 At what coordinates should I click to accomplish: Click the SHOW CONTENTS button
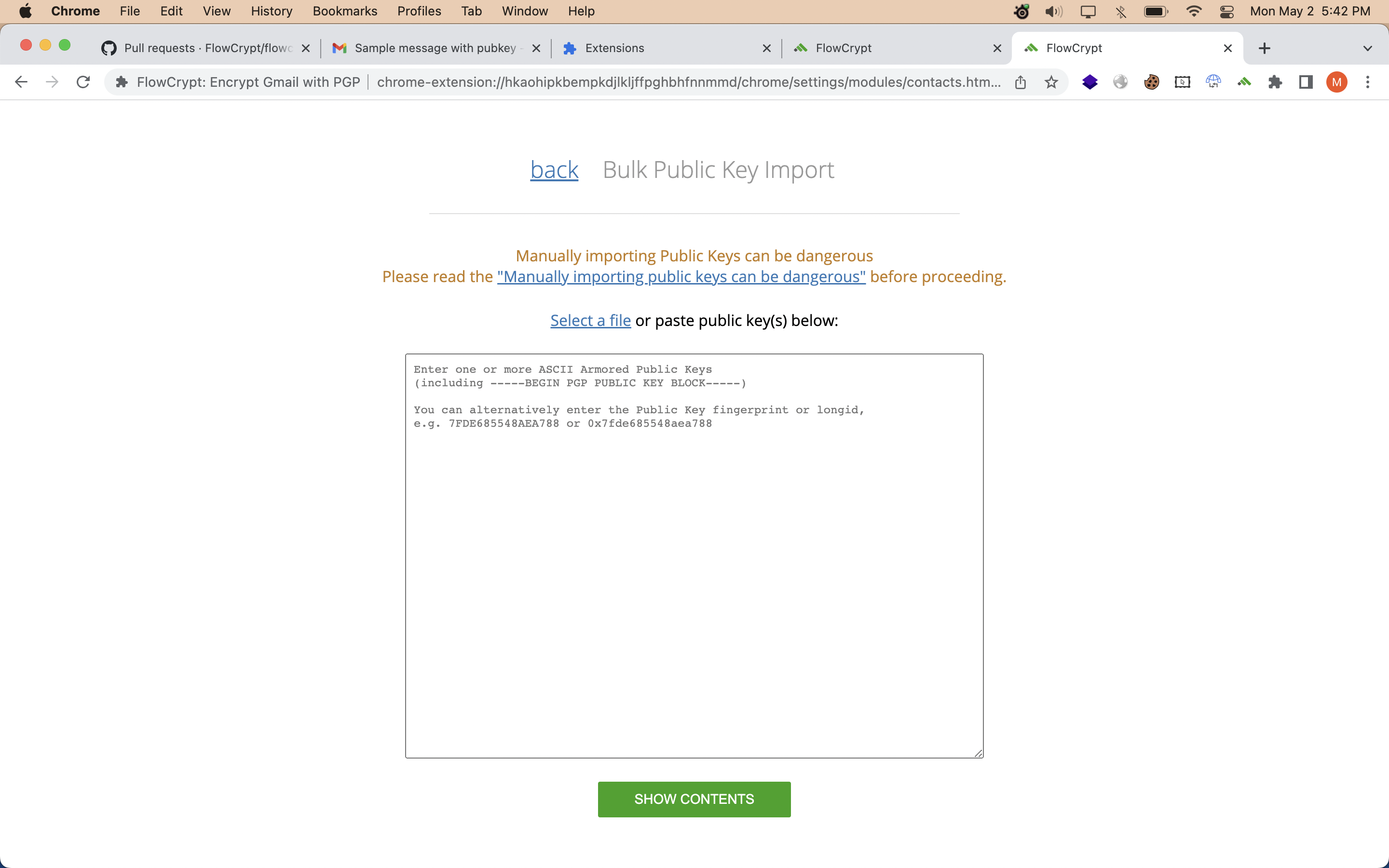694,799
